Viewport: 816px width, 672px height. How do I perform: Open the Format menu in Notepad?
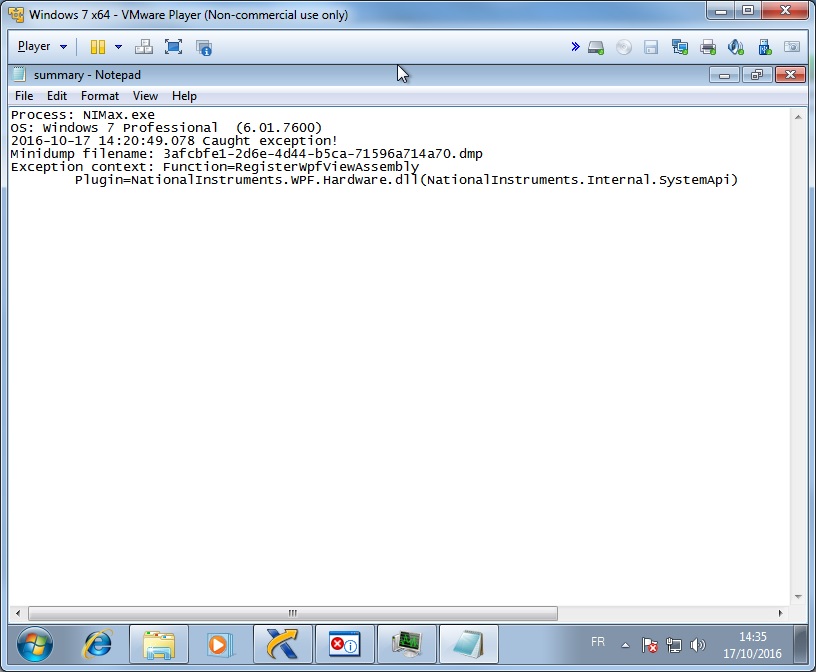pyautogui.click(x=100, y=96)
